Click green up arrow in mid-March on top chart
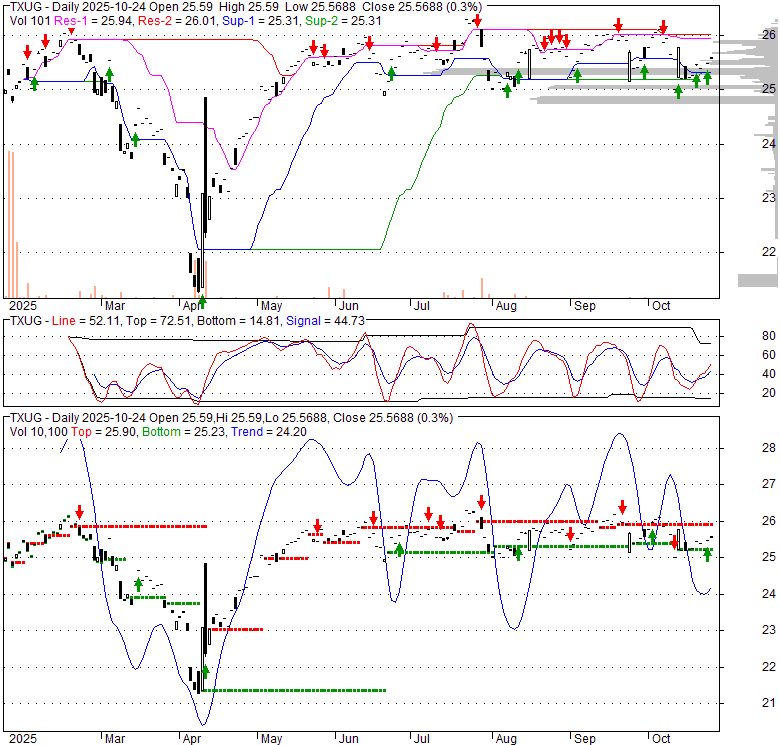This screenshot has height=745, width=780. 135,142
